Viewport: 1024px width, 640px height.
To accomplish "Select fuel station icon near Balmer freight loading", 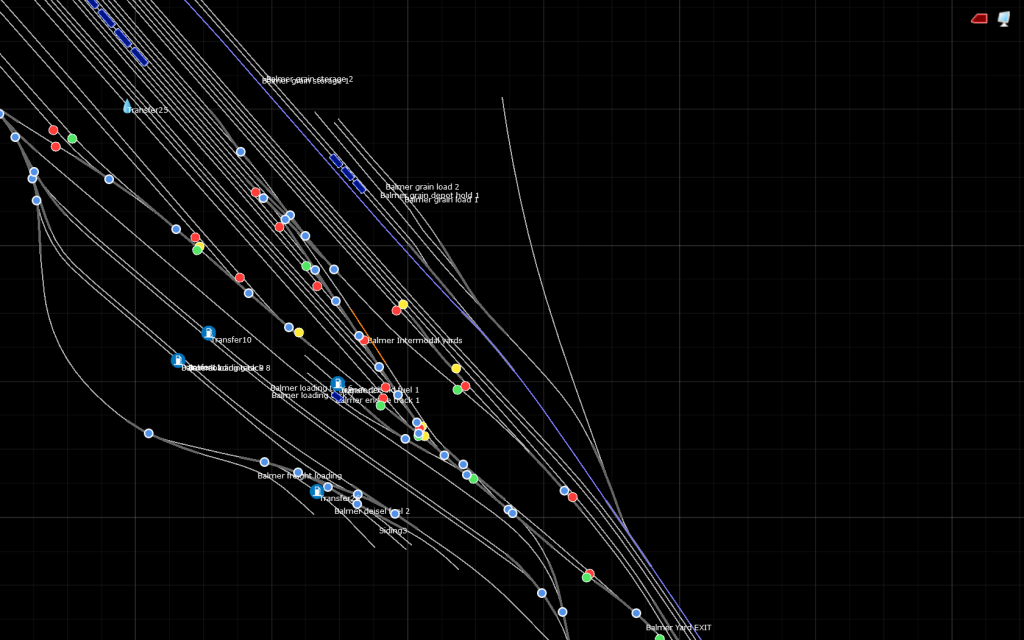I will click(x=317, y=491).
